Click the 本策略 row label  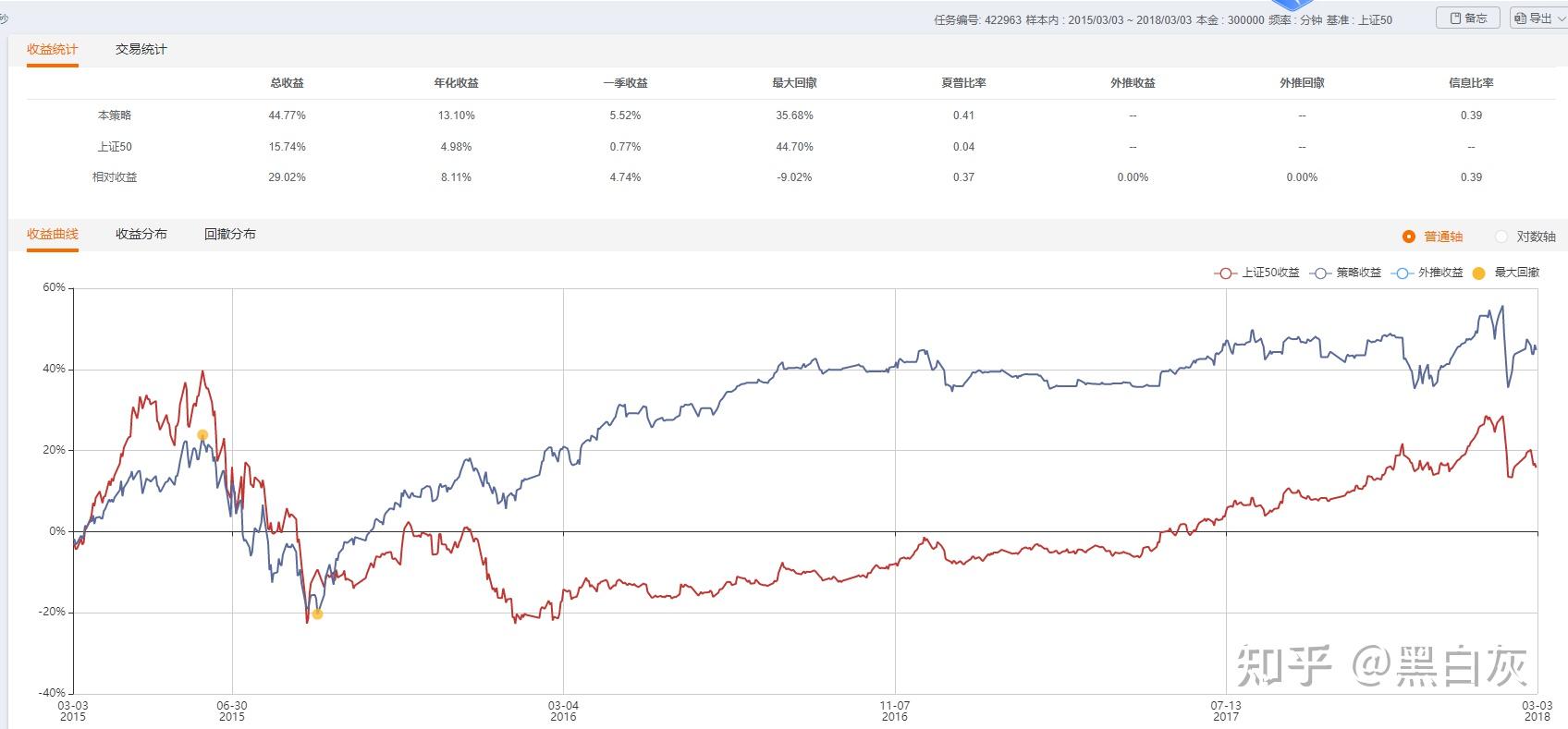(115, 115)
